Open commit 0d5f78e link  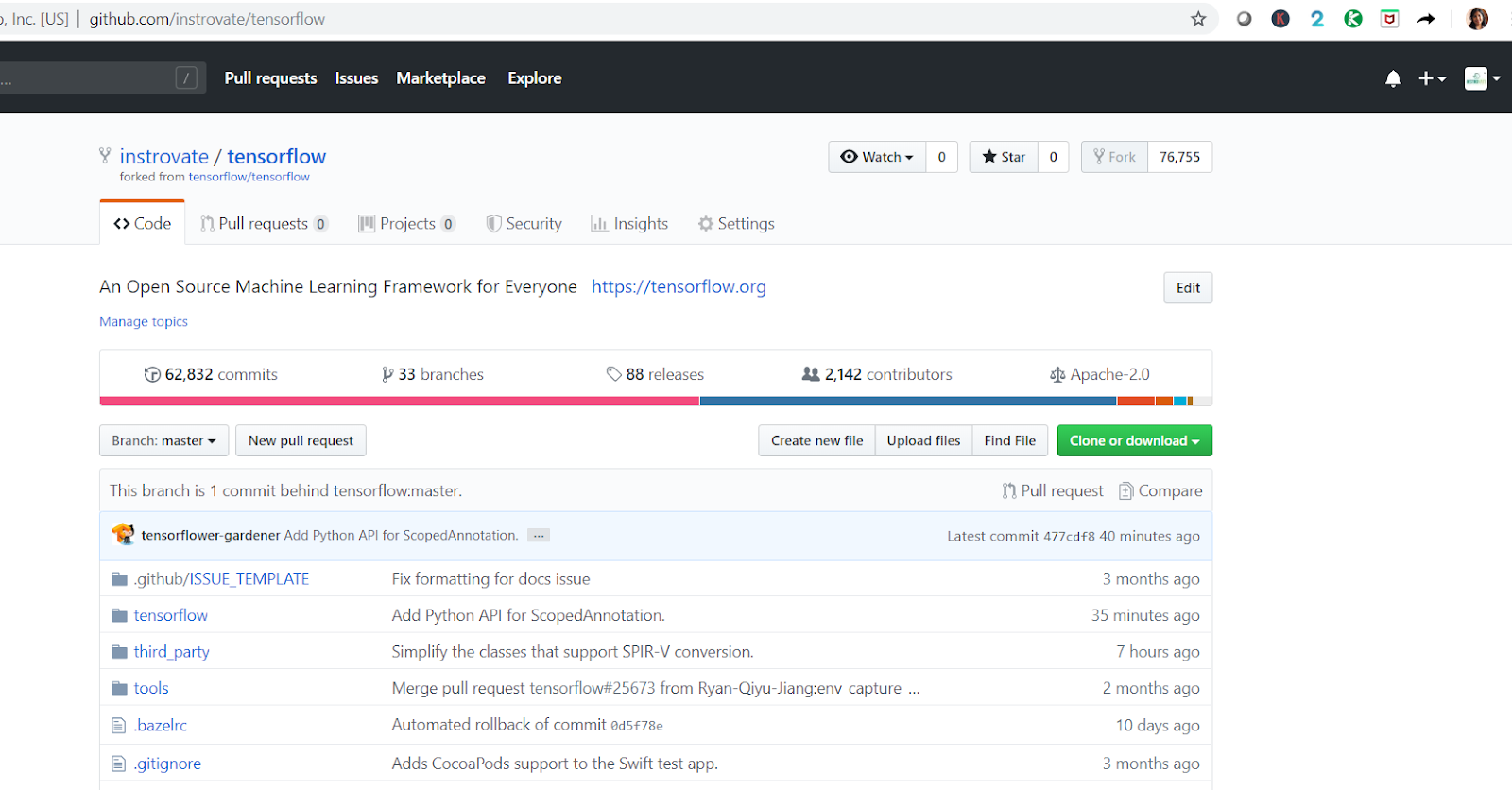pyautogui.click(x=637, y=726)
